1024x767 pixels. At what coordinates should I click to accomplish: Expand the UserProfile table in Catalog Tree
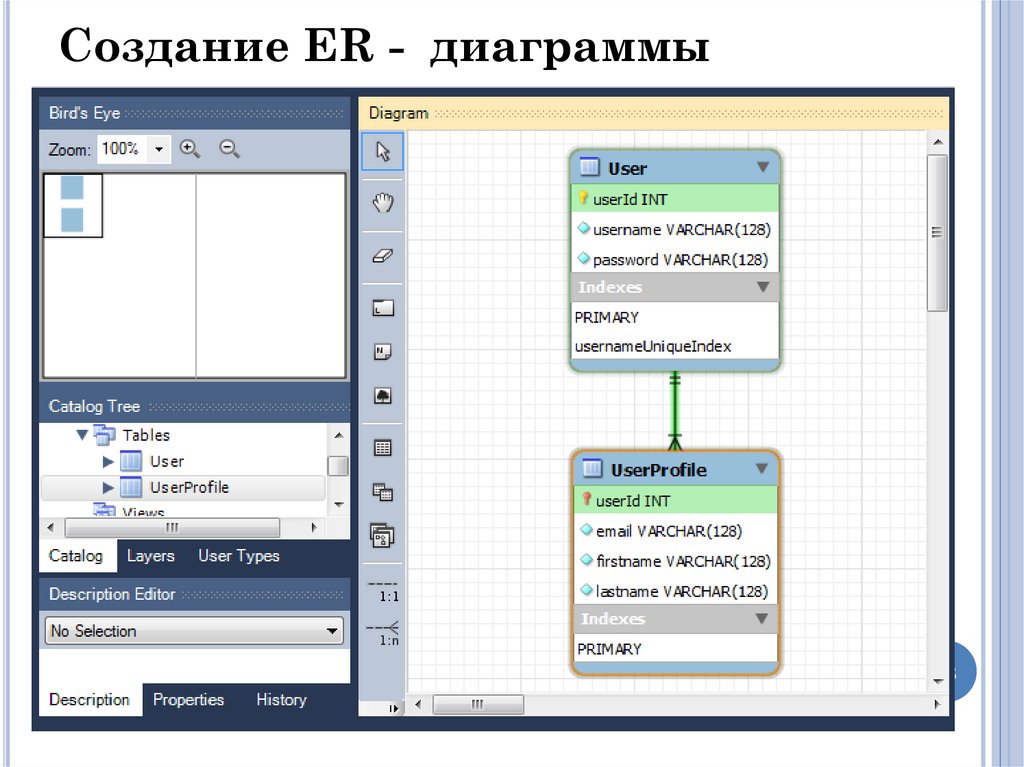click(110, 488)
